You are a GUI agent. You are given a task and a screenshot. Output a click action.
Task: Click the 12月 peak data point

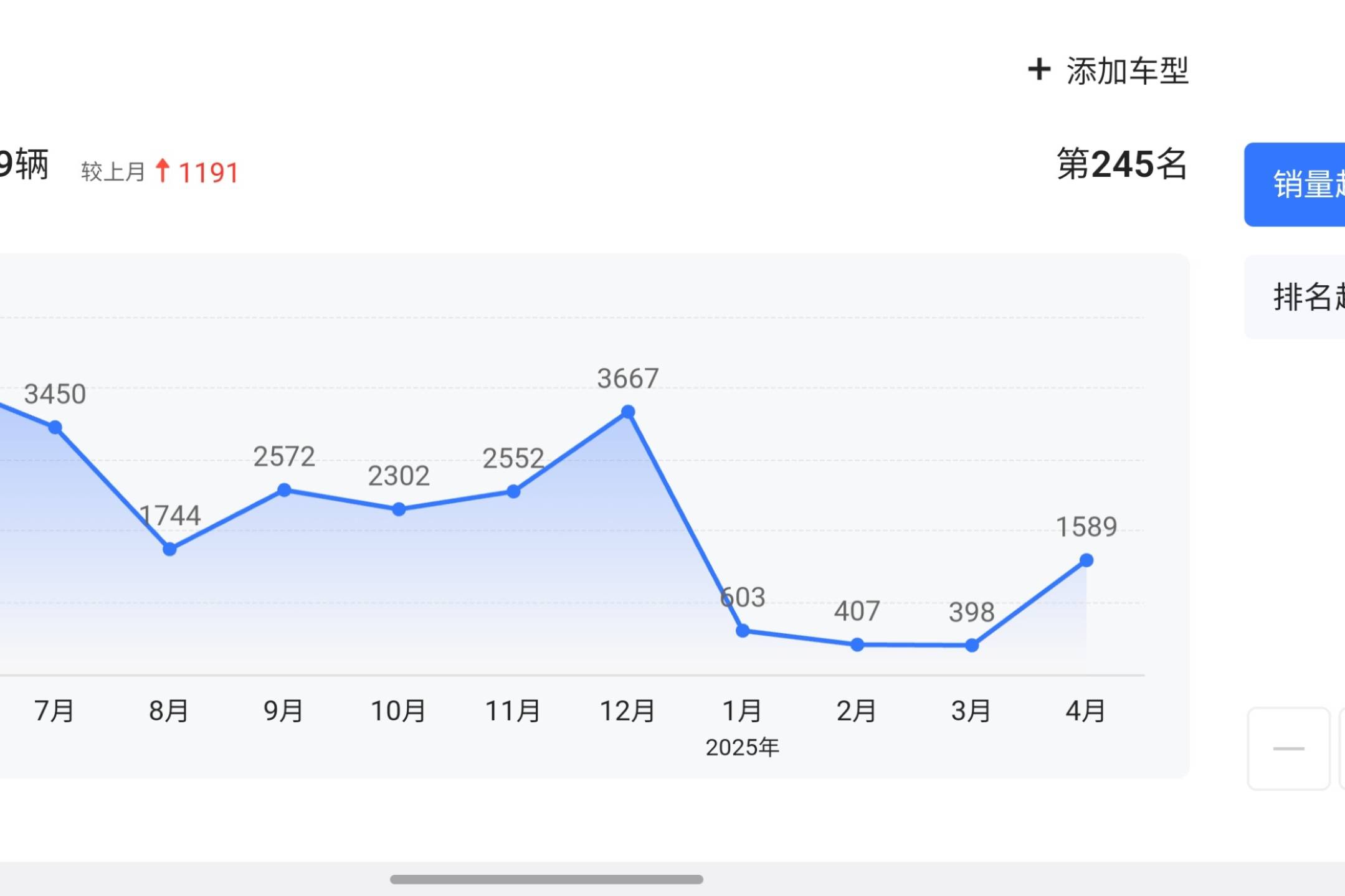[x=628, y=412]
